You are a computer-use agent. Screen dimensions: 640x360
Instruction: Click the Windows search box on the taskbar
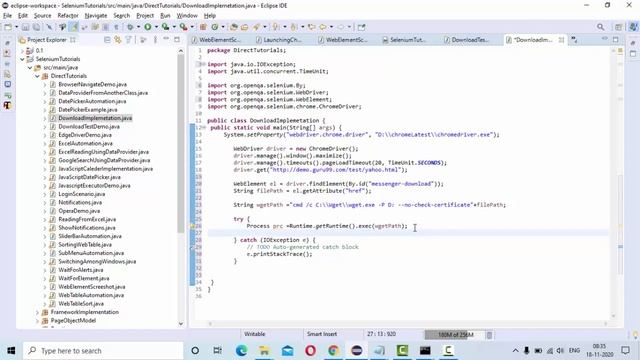click(103, 351)
